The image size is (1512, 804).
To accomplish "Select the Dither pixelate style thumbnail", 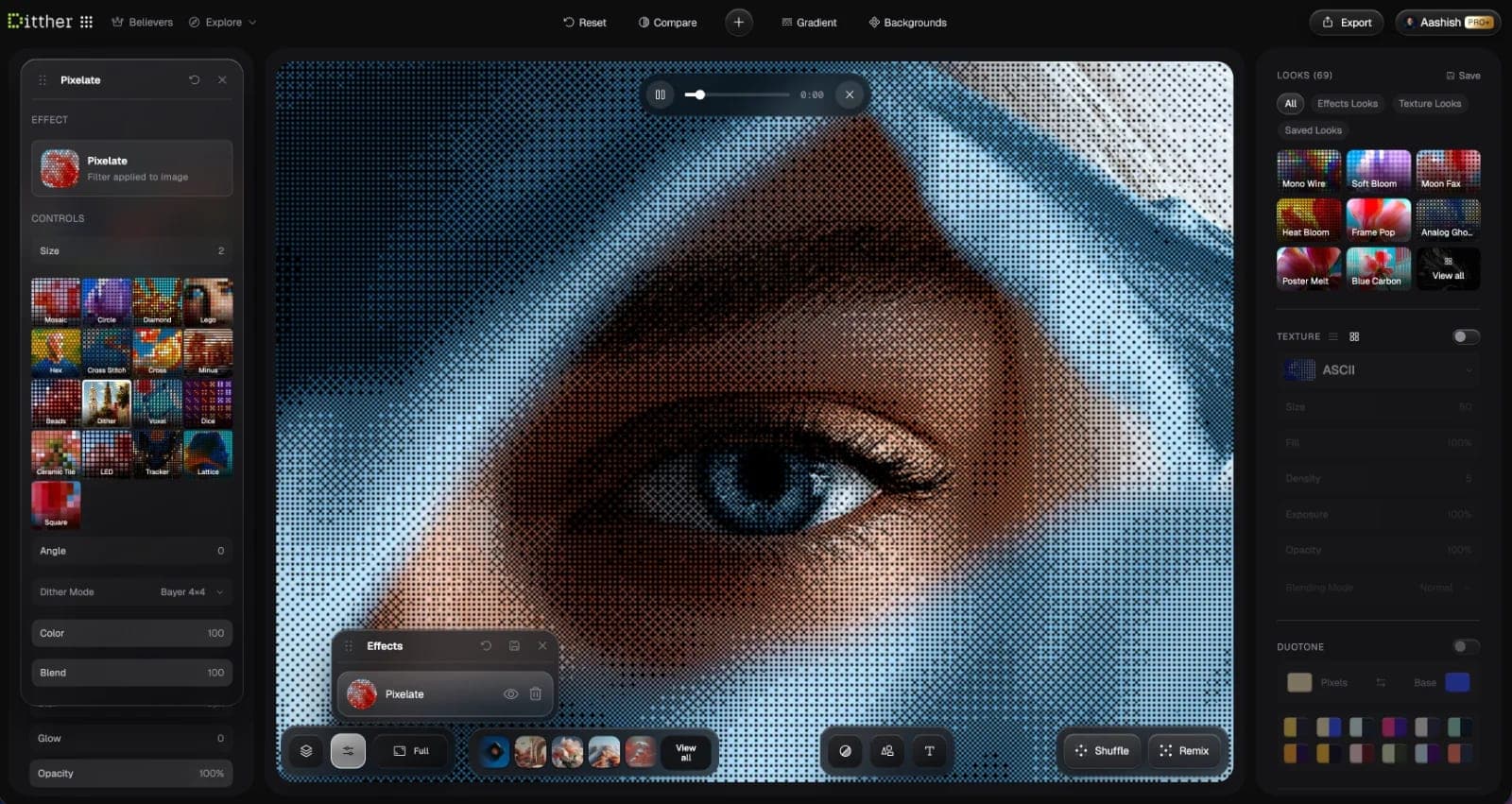I will 107,402.
